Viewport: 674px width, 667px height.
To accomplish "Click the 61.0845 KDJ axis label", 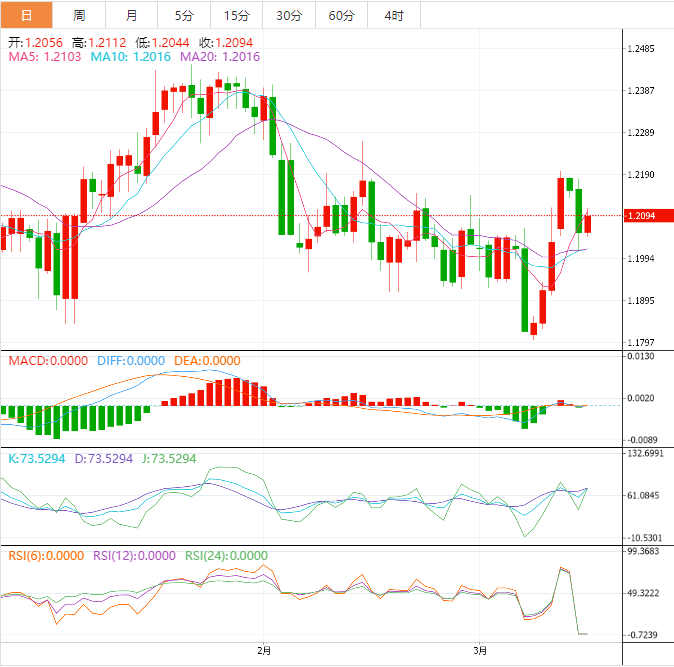I will pyautogui.click(x=643, y=496).
